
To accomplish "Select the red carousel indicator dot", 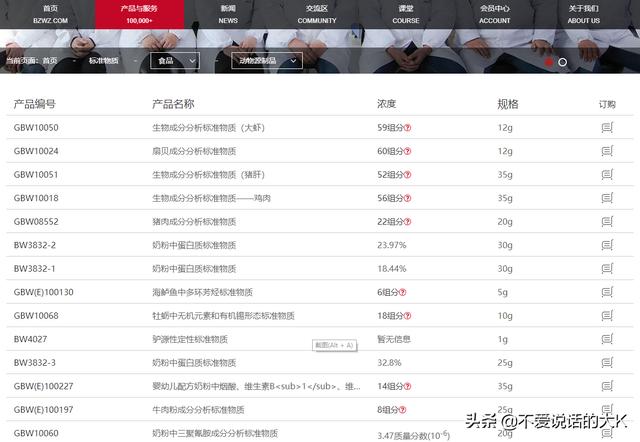I will tap(549, 62).
